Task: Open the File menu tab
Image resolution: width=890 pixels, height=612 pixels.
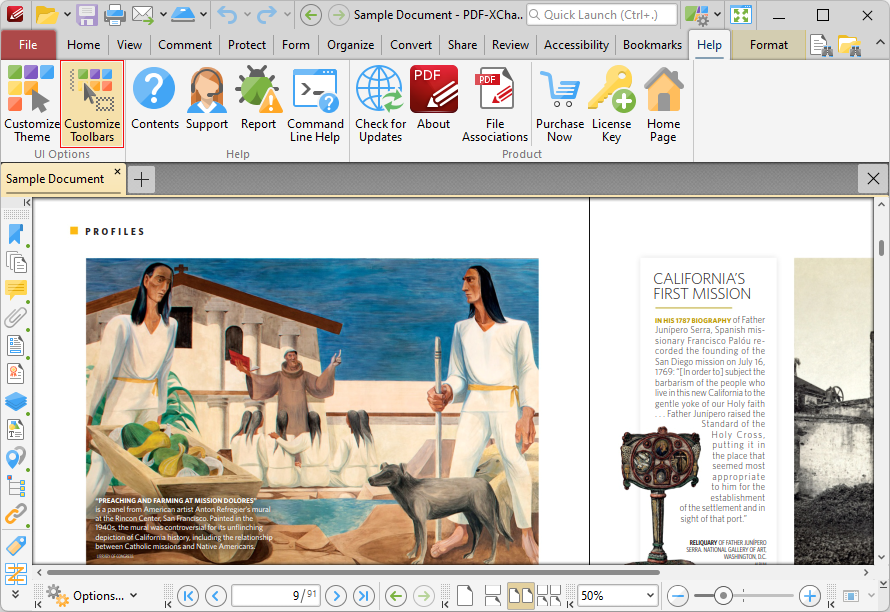Action: 28,45
